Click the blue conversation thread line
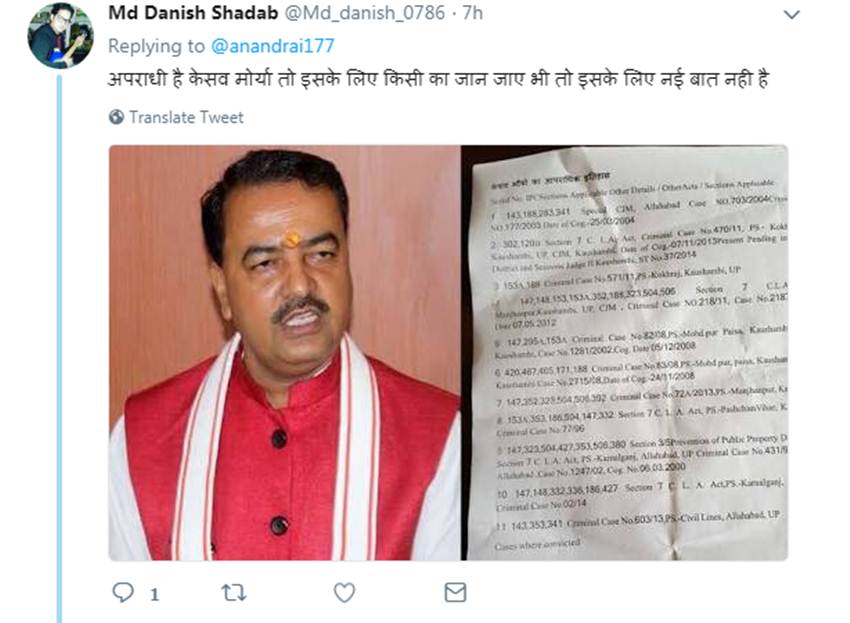The image size is (850, 623). click(60, 348)
